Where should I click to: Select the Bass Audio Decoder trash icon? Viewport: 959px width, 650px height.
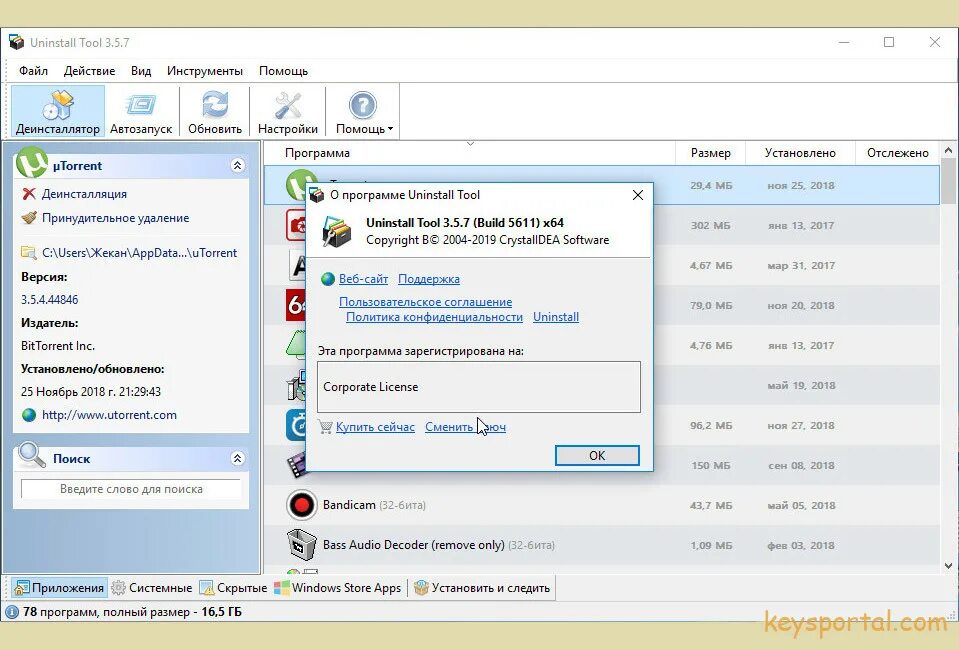coord(302,545)
